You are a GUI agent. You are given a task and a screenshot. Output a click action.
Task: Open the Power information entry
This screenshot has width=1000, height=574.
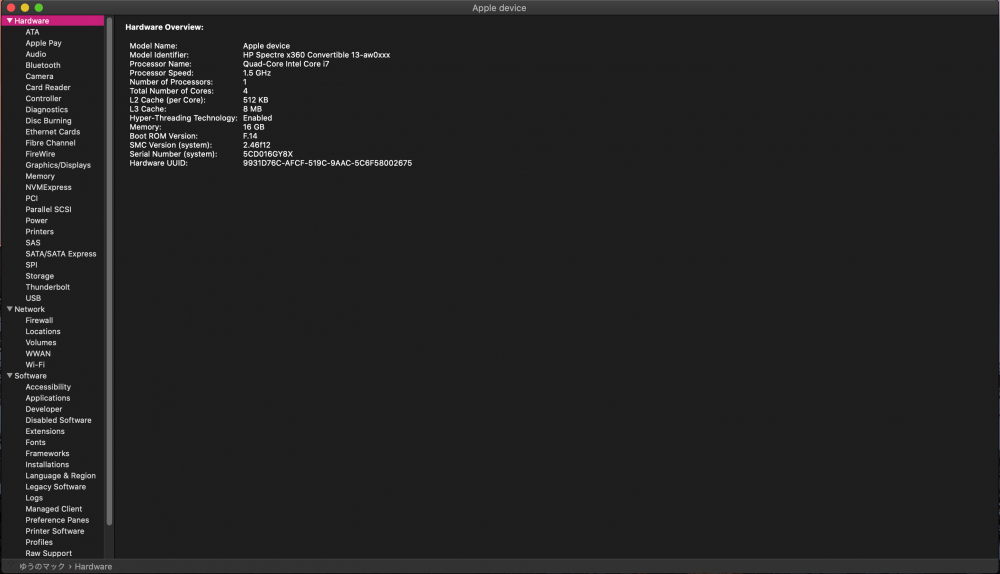tap(36, 221)
